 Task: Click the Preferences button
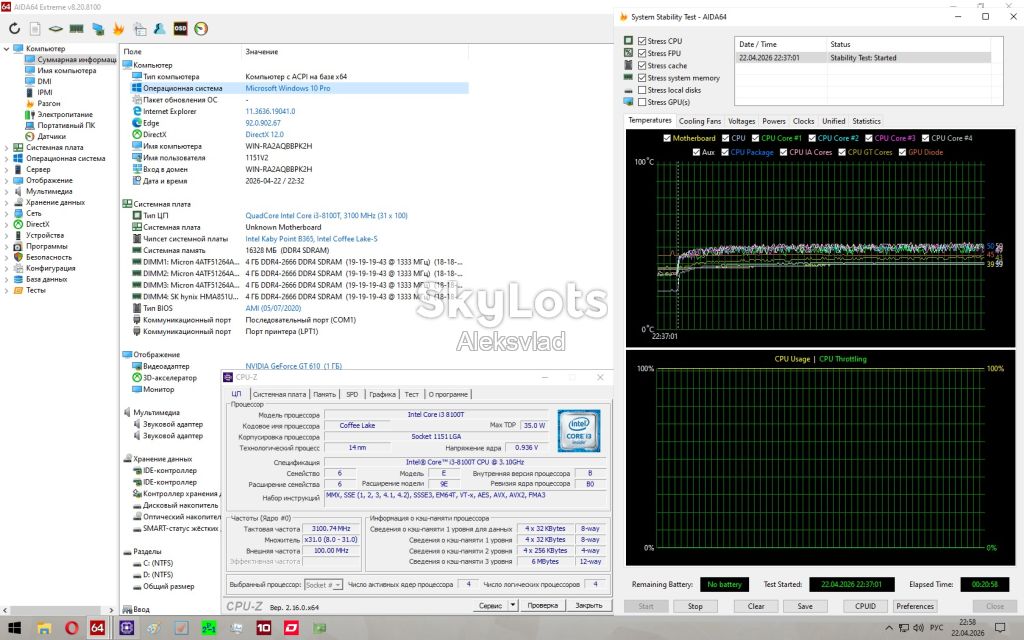click(x=915, y=606)
